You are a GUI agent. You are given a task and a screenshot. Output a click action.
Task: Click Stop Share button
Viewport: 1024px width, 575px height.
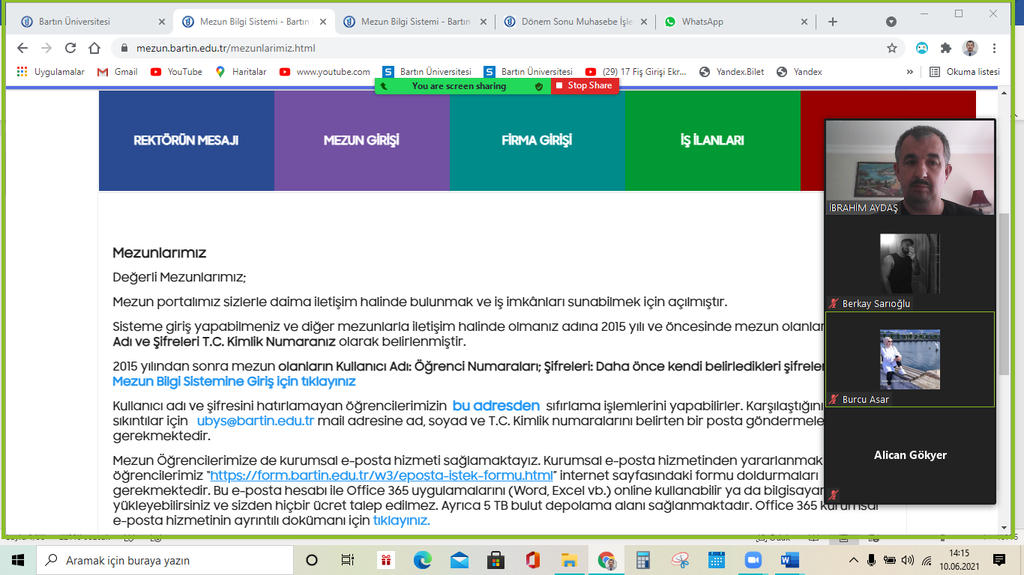point(584,86)
